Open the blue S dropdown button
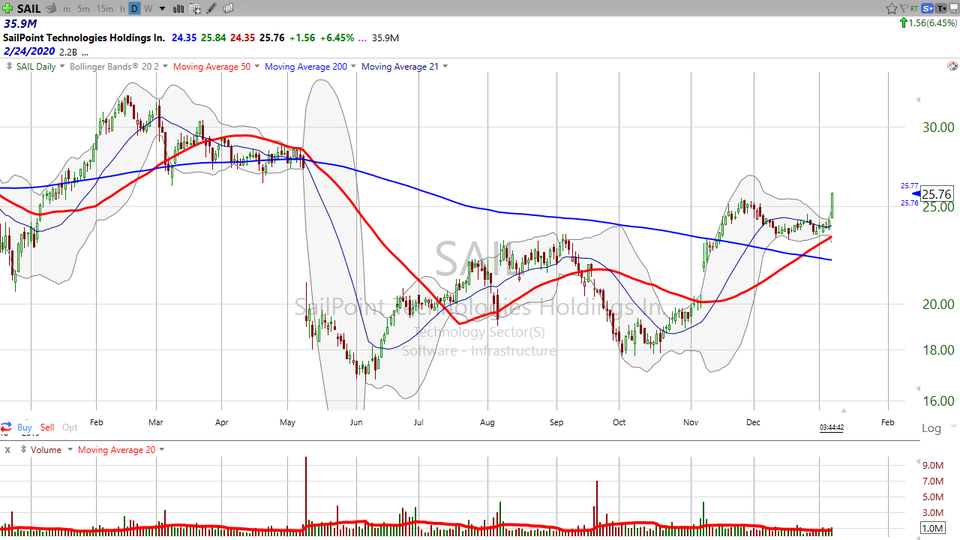Screen dimensions: 960x540 (x=928, y=8)
